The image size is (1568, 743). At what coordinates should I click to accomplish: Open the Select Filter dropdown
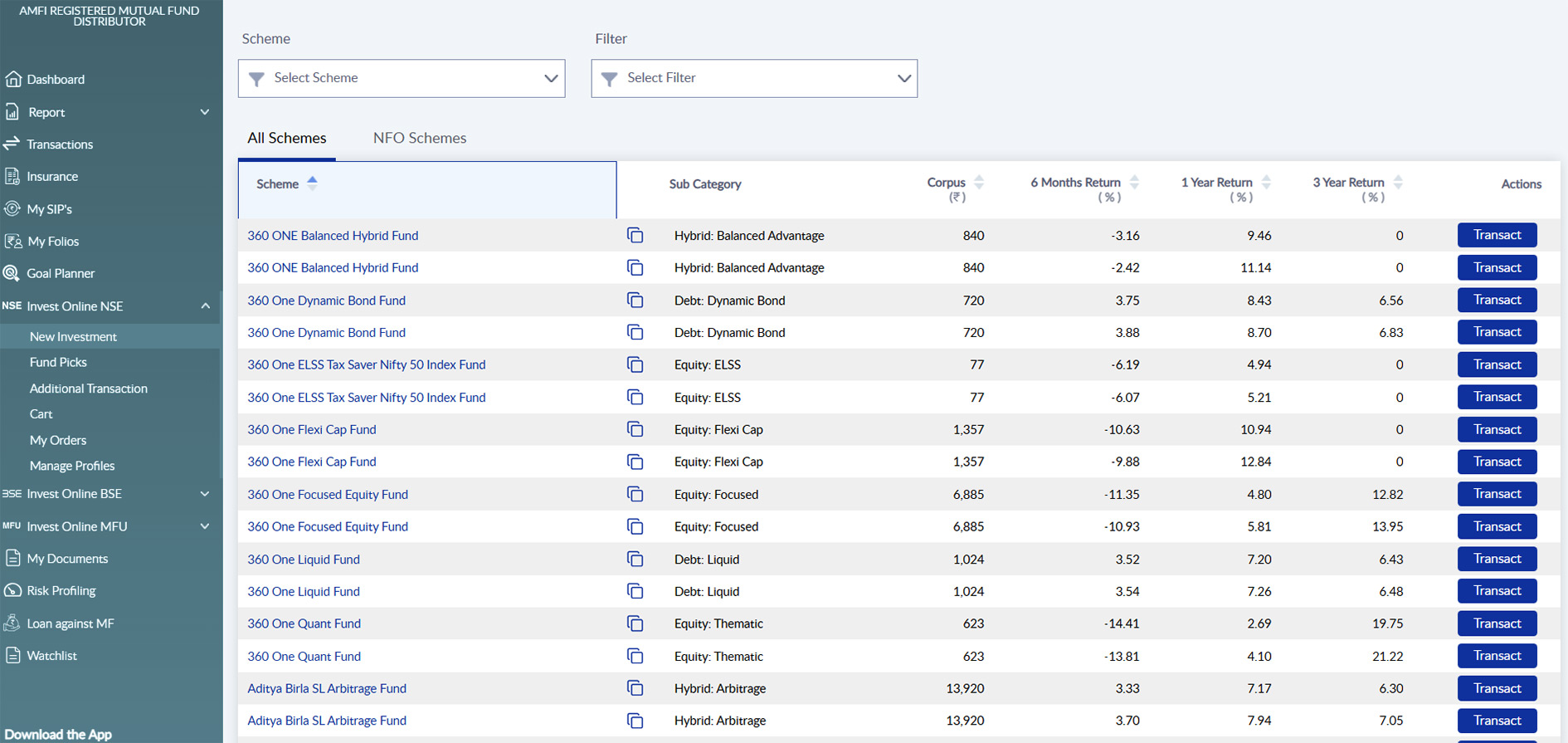point(754,78)
